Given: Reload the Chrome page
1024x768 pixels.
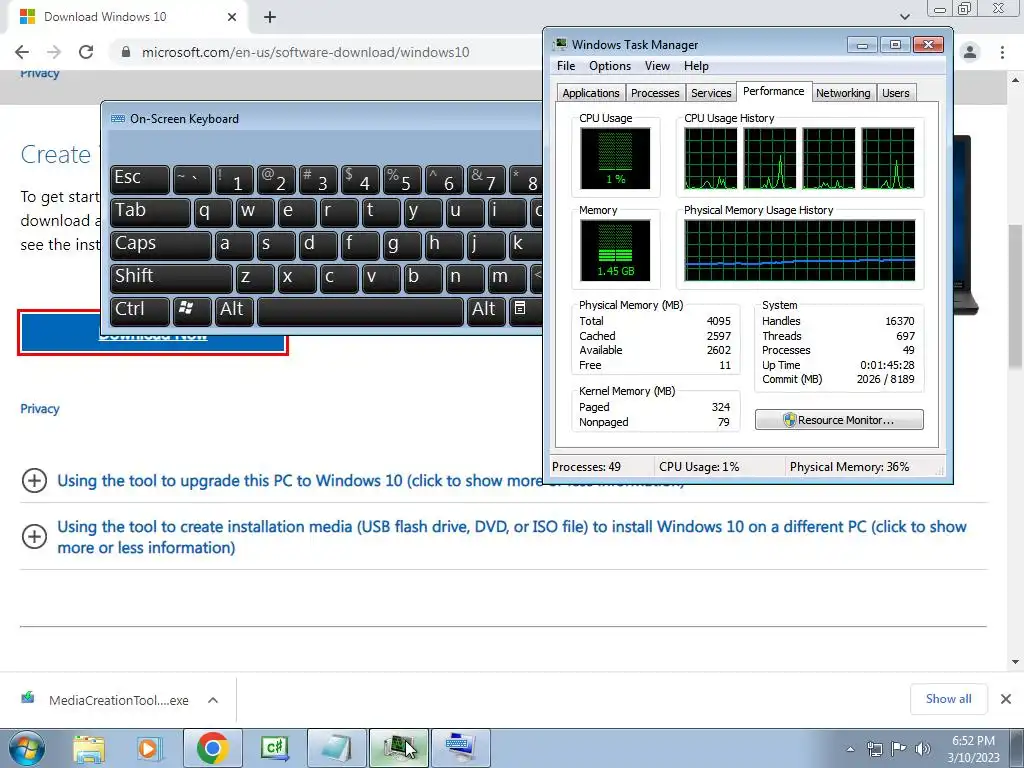Looking at the screenshot, I should tap(86, 52).
